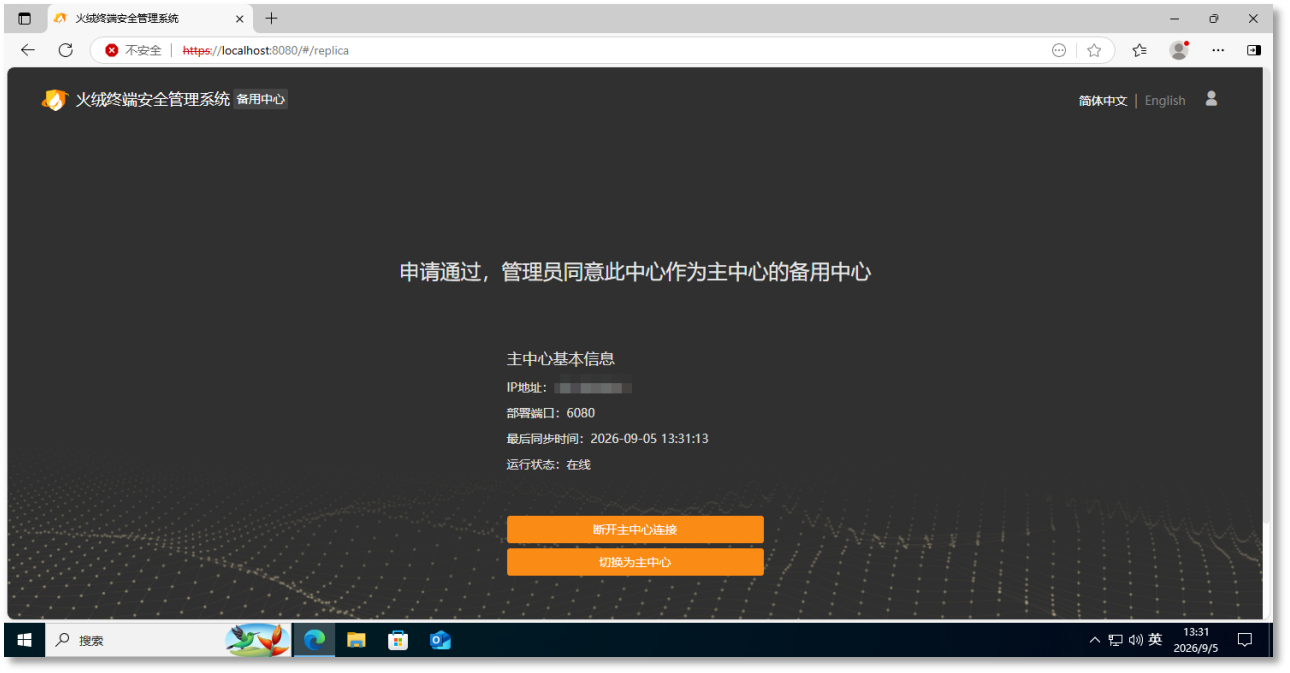Screen dimensions: 1290x673
Task: Open the favorites list icon
Action: tap(1139, 50)
